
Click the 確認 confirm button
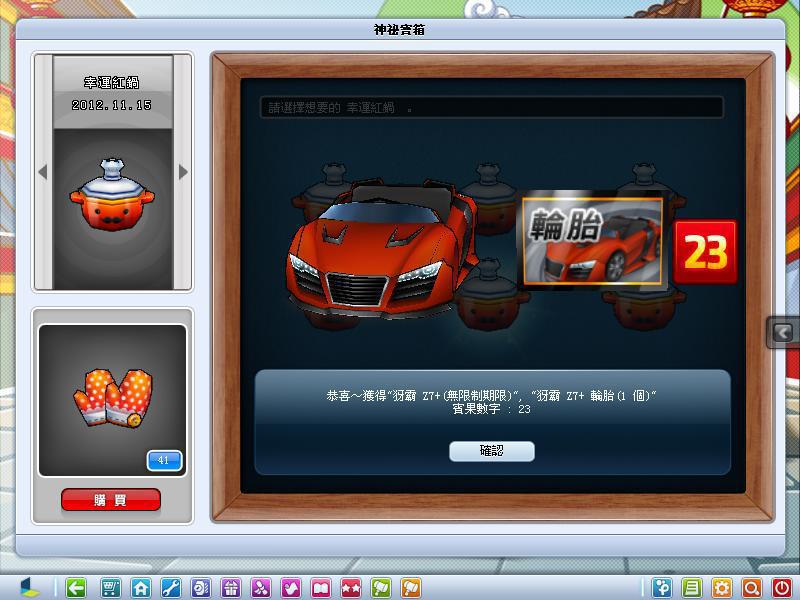click(x=492, y=451)
